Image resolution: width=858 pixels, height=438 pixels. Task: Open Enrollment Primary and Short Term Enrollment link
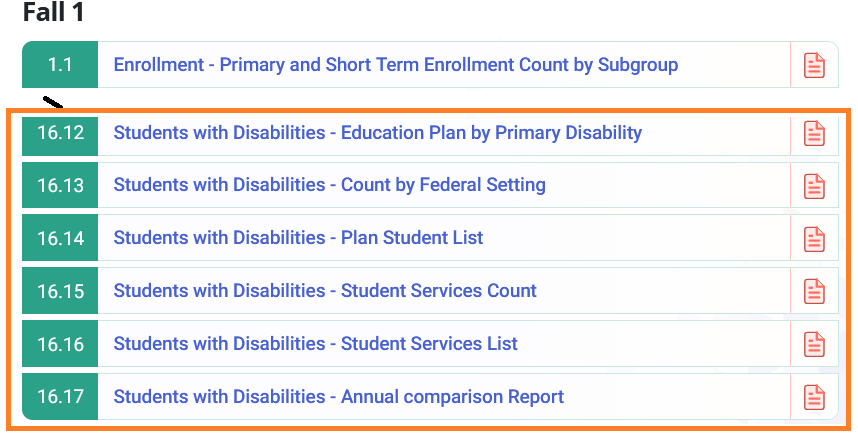(396, 65)
